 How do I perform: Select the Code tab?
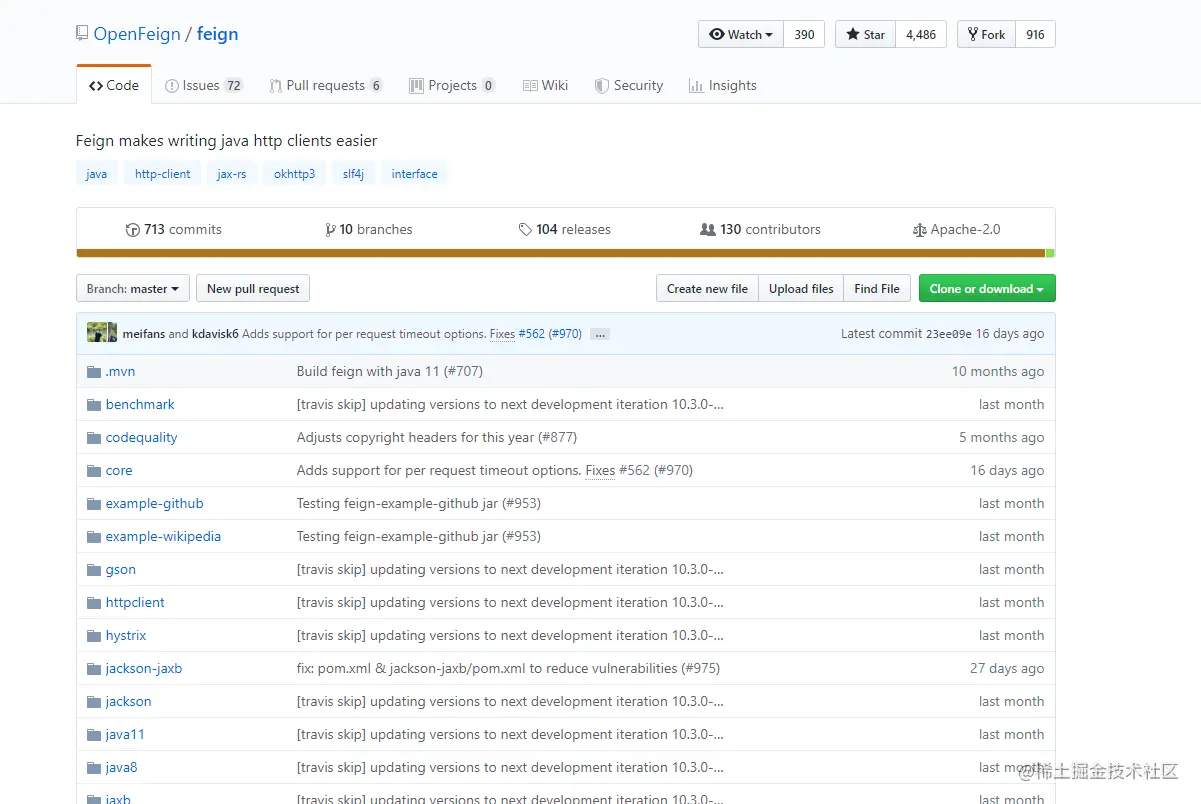114,85
